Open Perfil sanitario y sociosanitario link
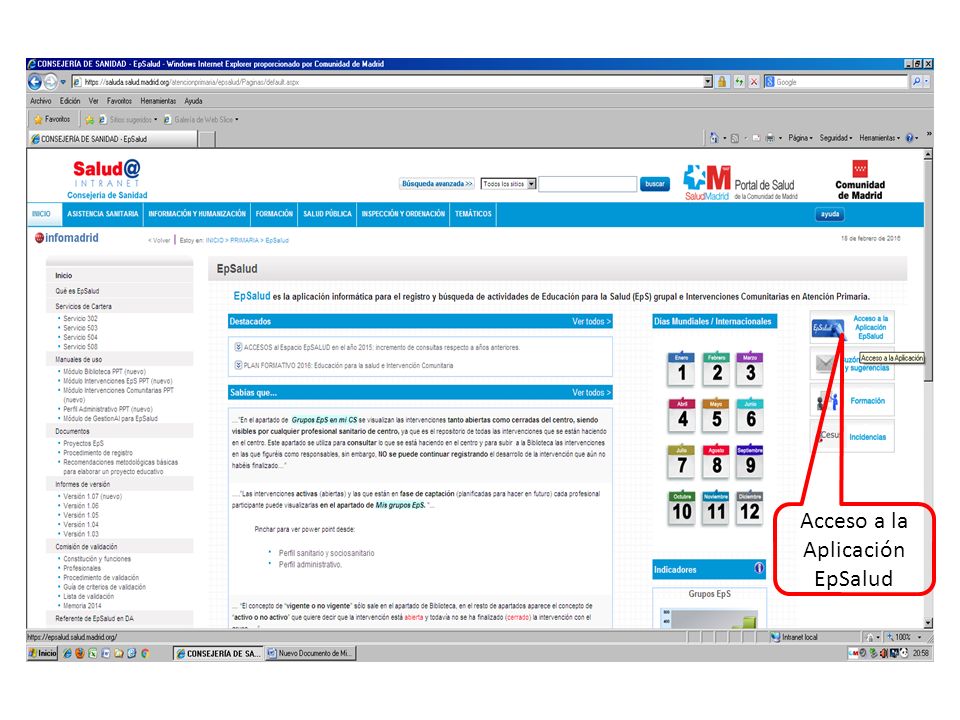Image resolution: width=960 pixels, height=720 pixels. [326, 553]
